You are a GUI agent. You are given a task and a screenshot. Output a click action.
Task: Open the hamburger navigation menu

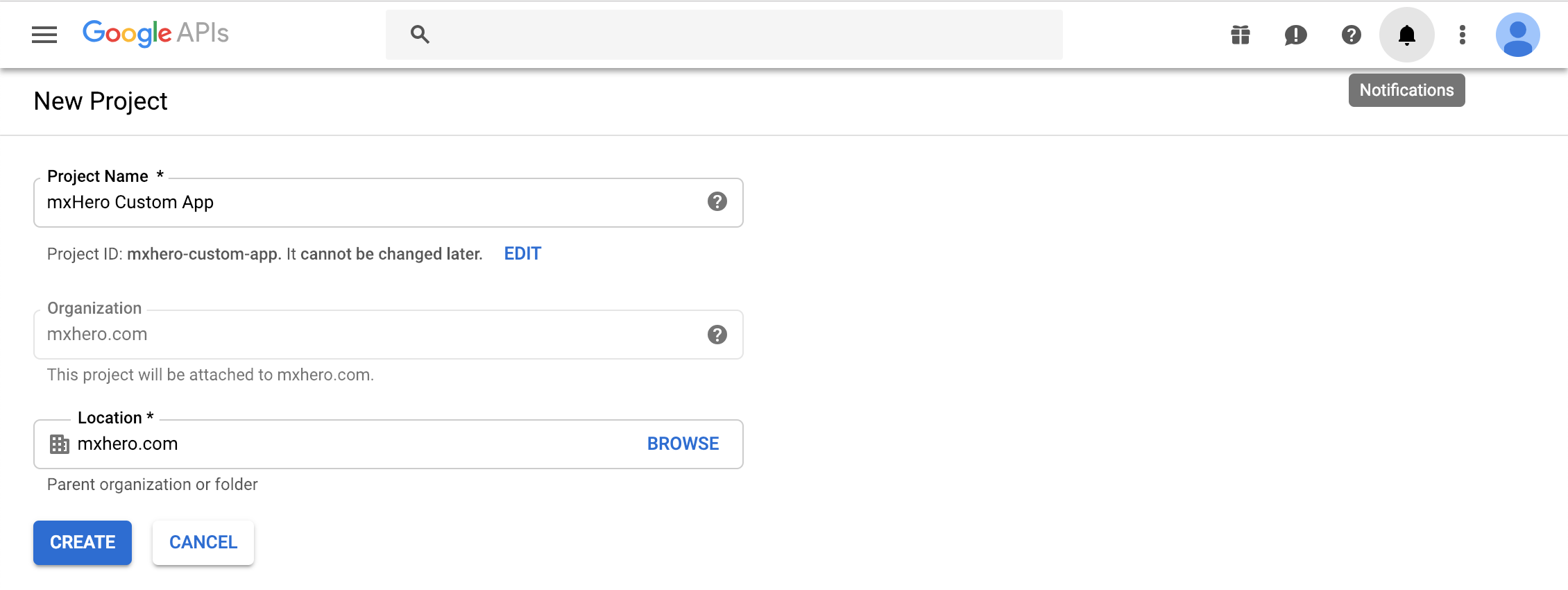[44, 35]
